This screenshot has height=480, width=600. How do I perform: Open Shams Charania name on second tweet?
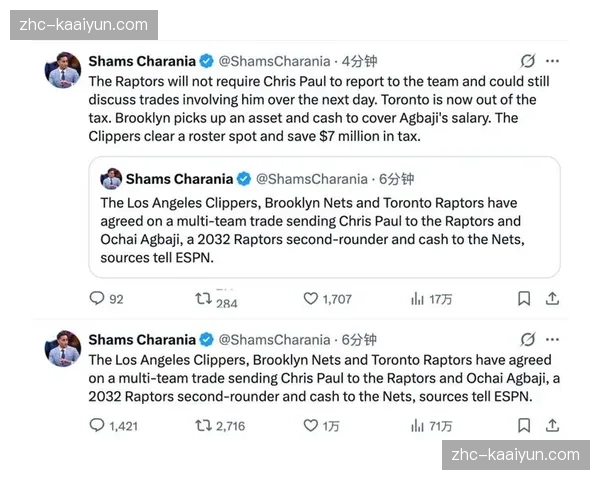pos(142,340)
